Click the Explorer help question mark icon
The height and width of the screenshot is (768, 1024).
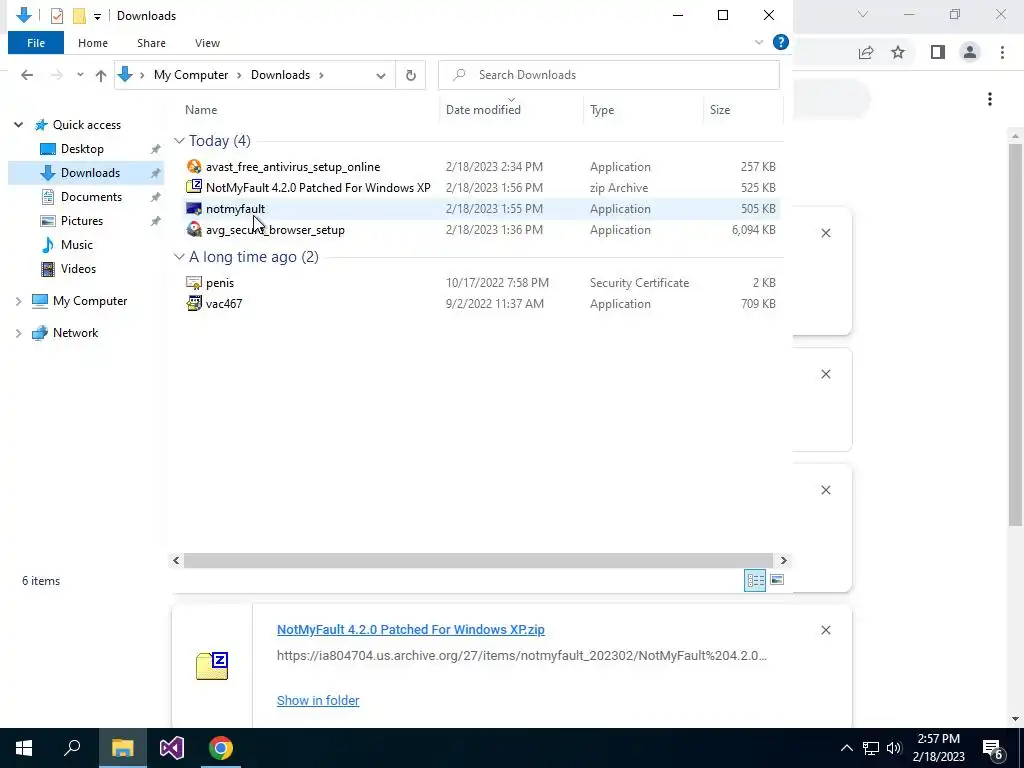pyautogui.click(x=780, y=42)
